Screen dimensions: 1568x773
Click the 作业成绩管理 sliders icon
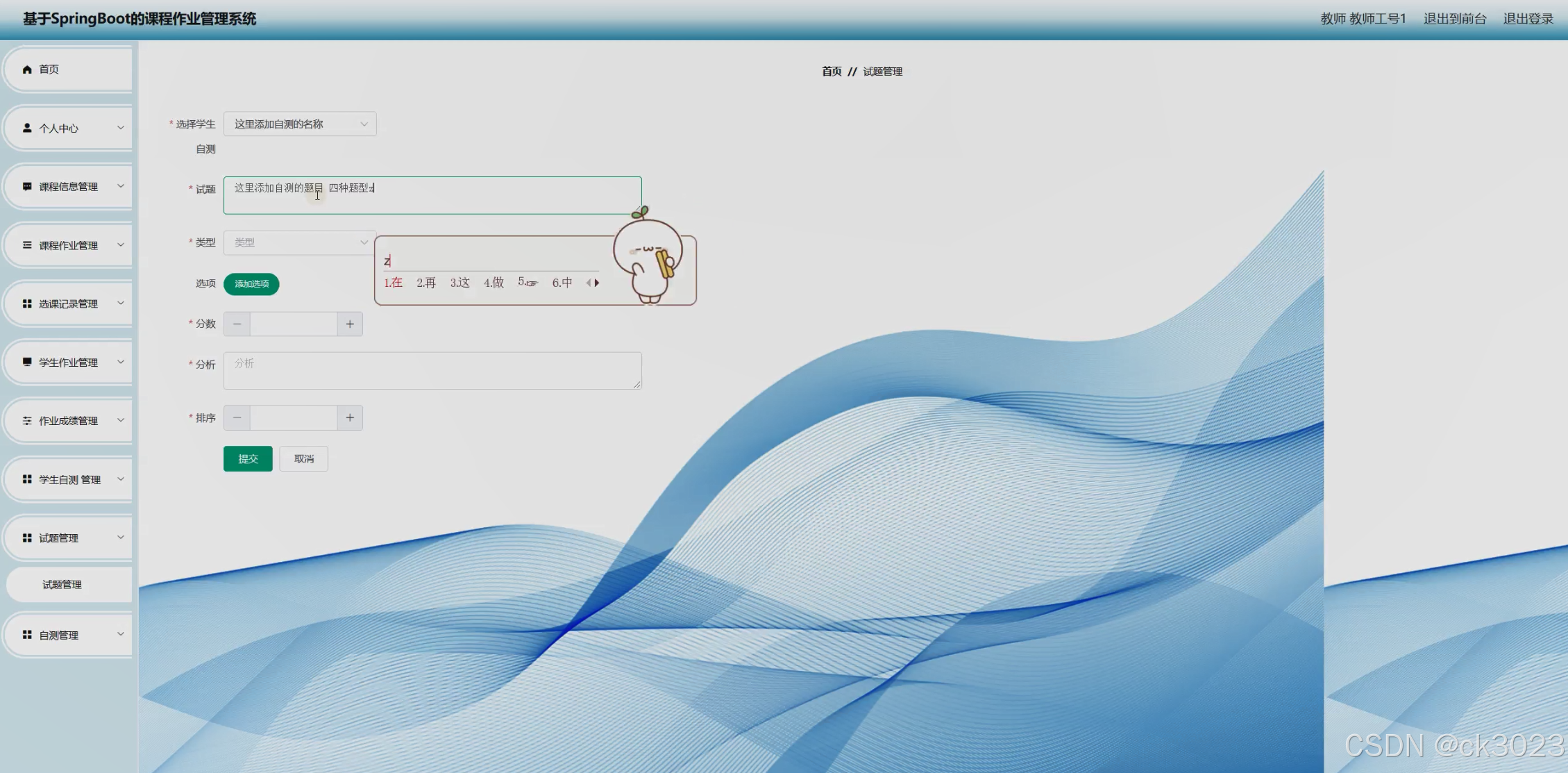point(27,421)
